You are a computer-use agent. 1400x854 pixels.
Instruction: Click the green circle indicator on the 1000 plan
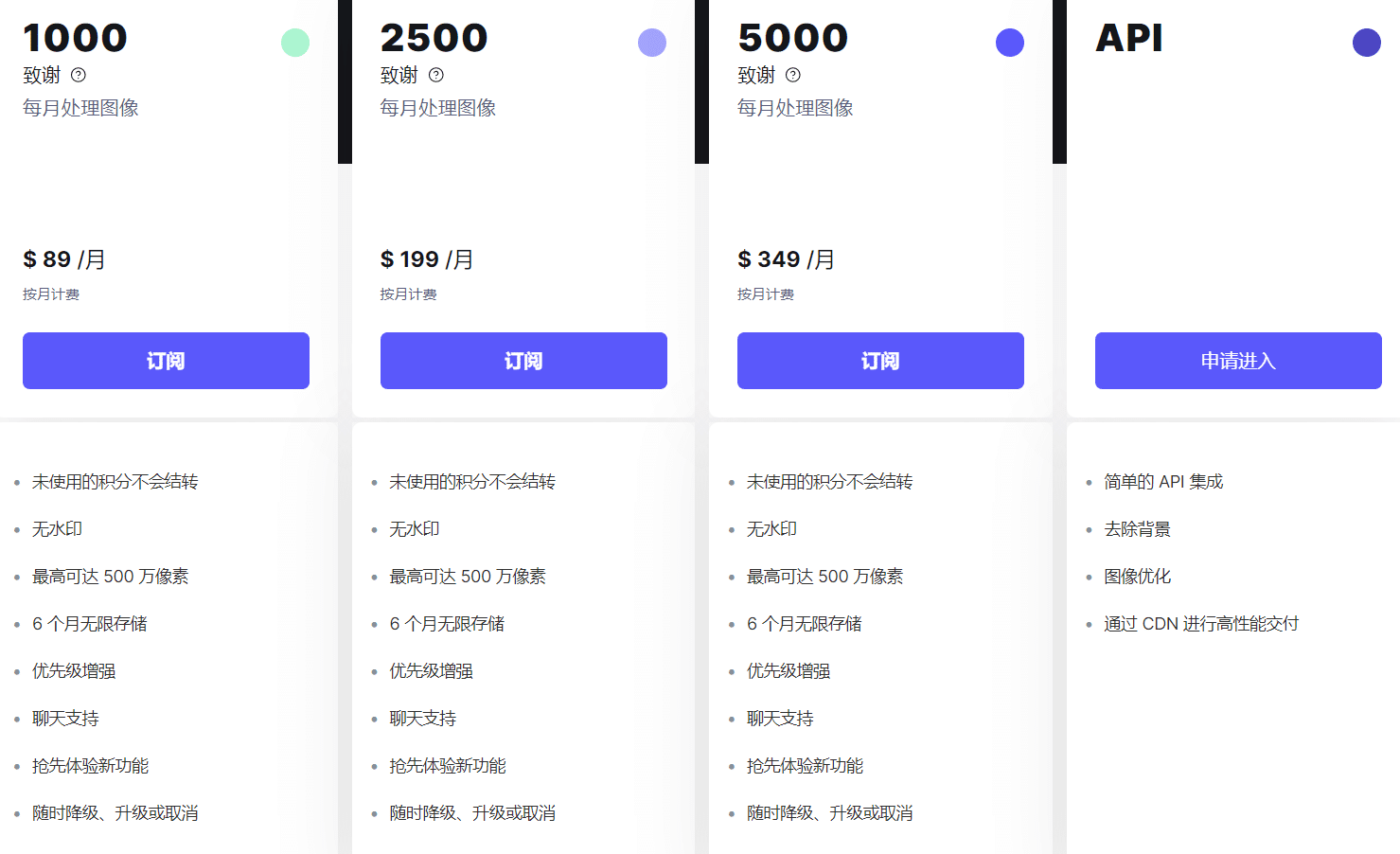tap(294, 42)
